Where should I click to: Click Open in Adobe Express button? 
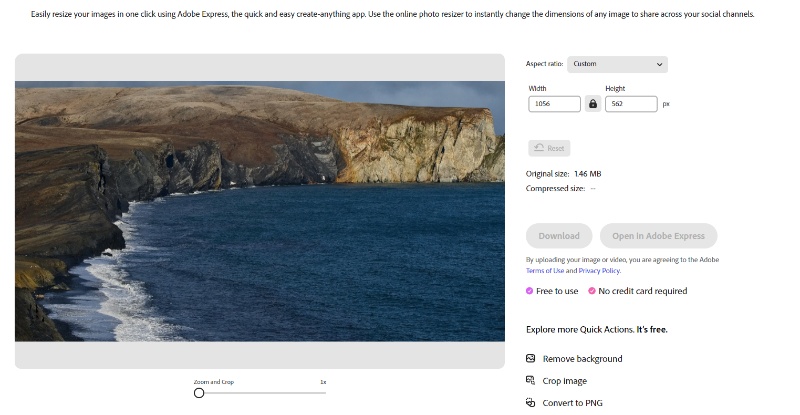coord(658,236)
